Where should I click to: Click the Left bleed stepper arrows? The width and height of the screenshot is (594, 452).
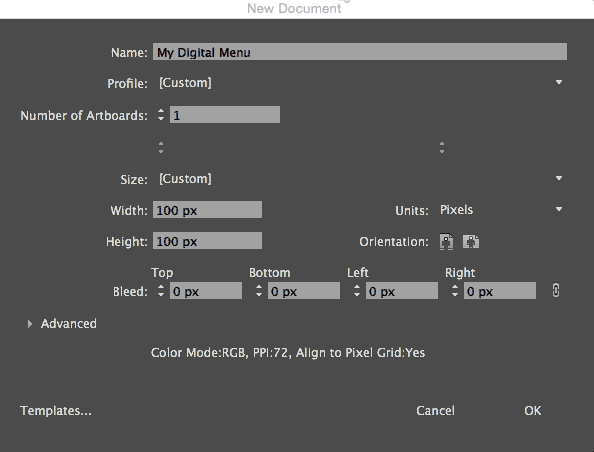pyautogui.click(x=357, y=291)
